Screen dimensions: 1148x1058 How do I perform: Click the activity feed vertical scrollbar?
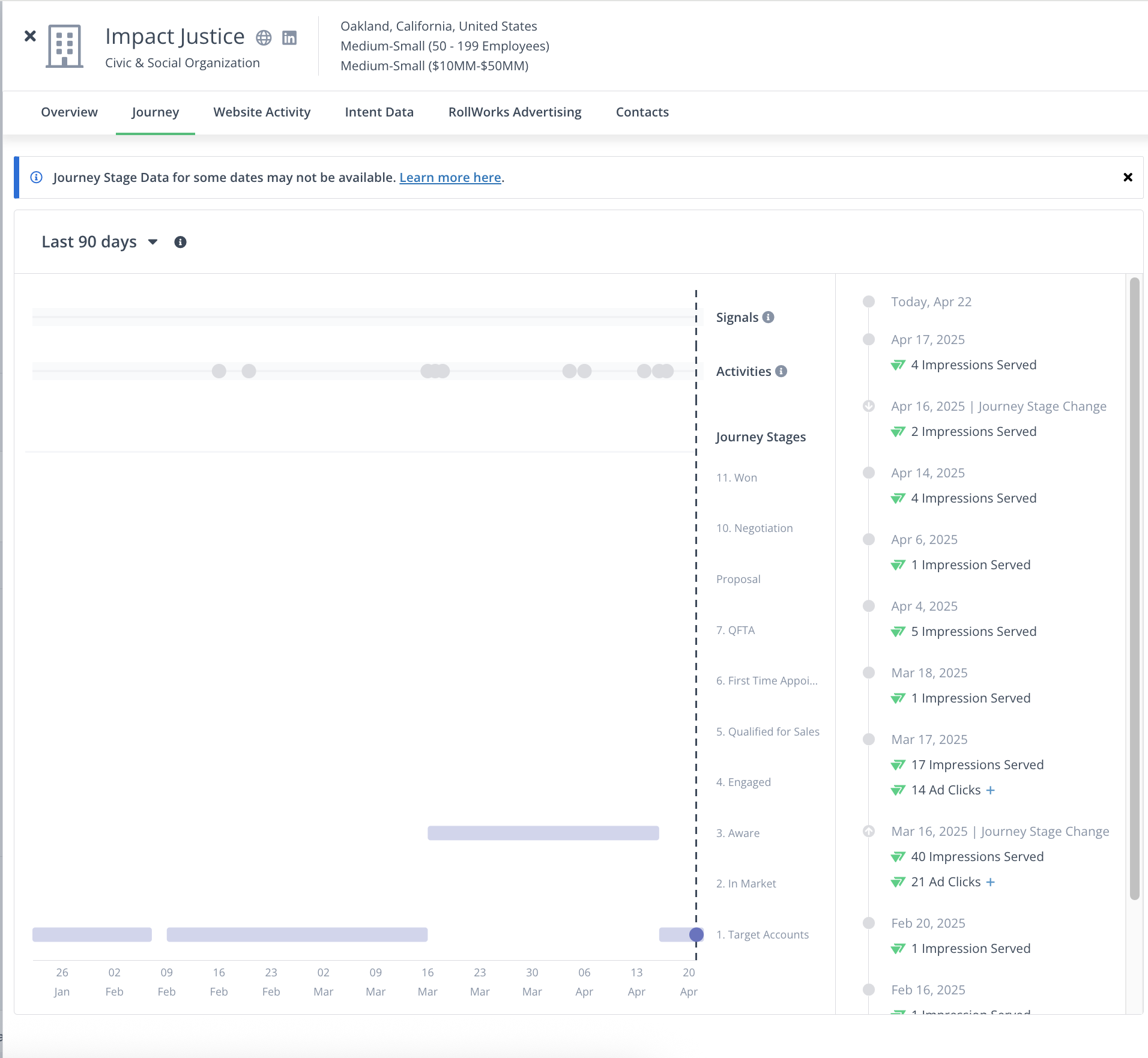point(1134,588)
